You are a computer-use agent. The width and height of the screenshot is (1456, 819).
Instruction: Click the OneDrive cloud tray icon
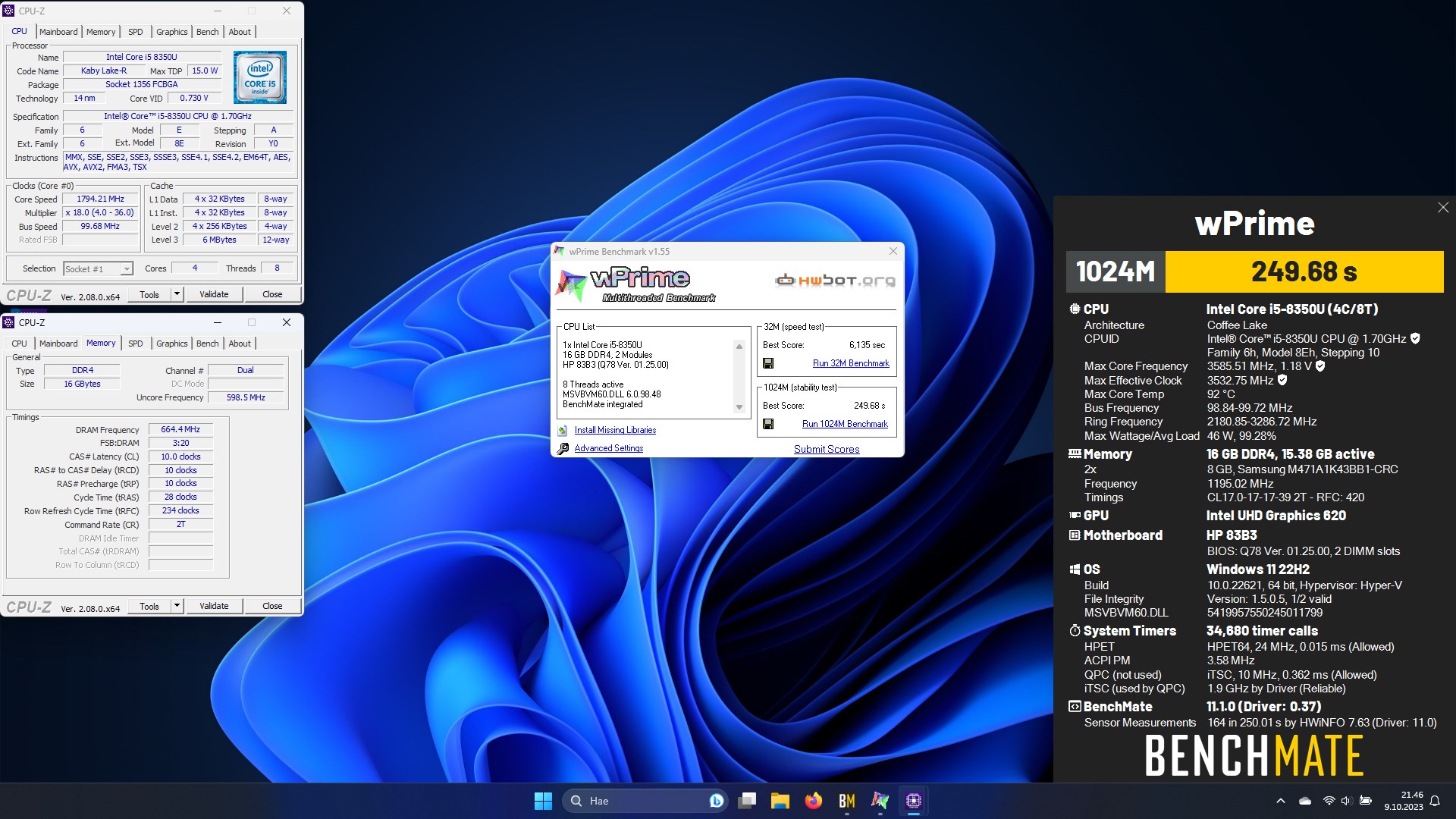(1305, 801)
